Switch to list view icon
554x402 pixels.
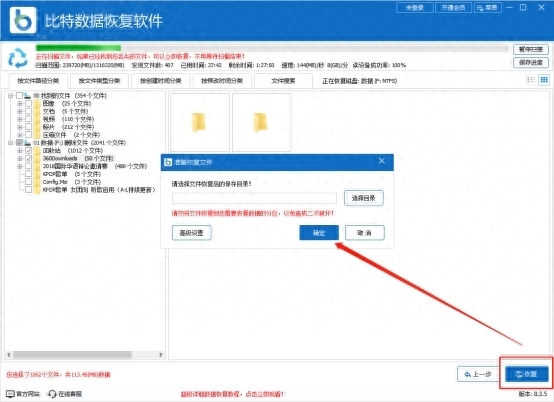click(531, 80)
